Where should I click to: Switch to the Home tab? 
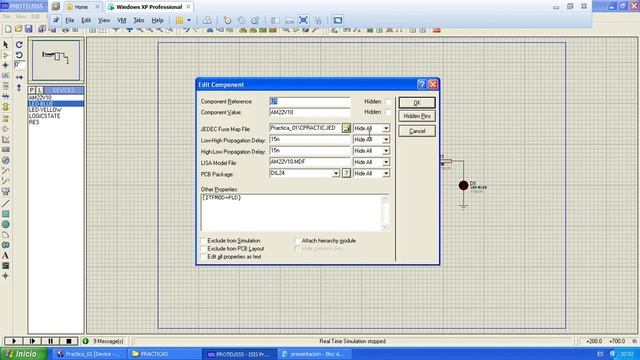(x=83, y=7)
